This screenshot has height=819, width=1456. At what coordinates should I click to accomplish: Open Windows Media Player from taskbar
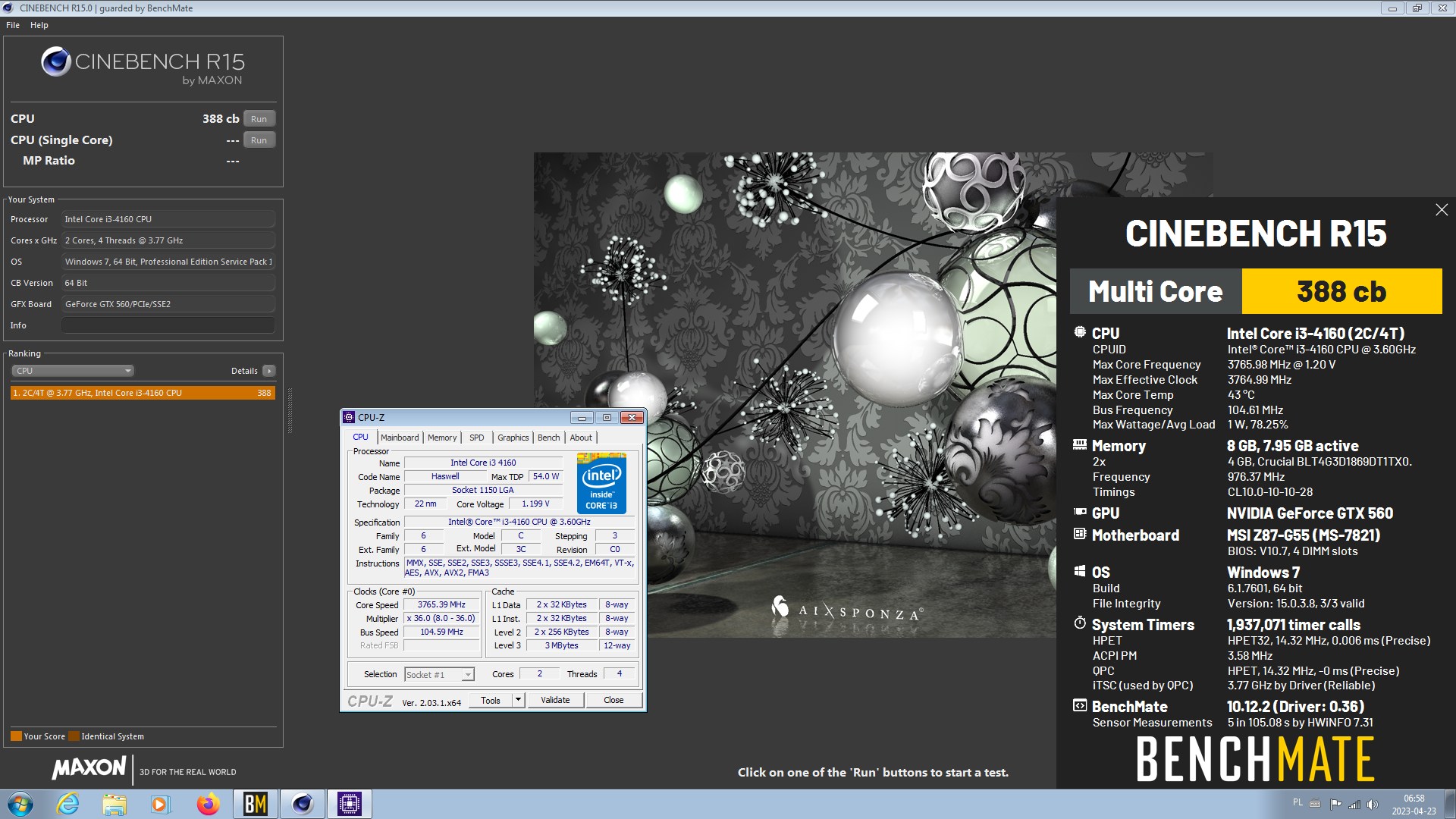[x=160, y=804]
